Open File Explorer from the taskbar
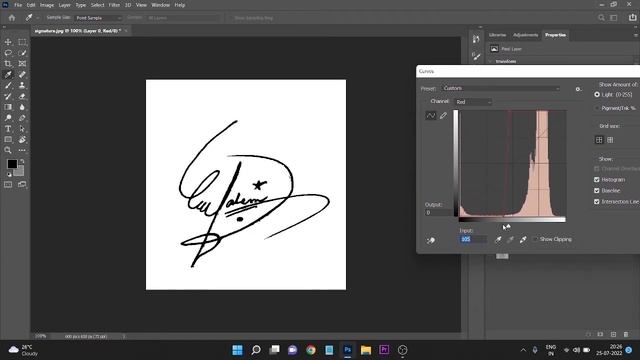The image size is (640, 360). pyautogui.click(x=366, y=350)
